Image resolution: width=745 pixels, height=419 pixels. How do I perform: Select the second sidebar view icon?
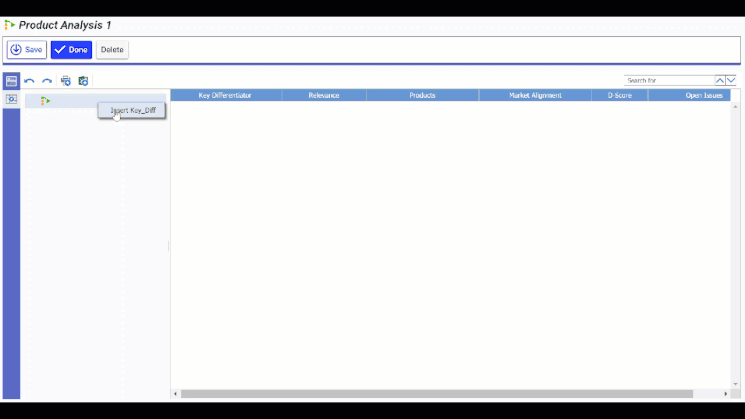[x=11, y=100]
